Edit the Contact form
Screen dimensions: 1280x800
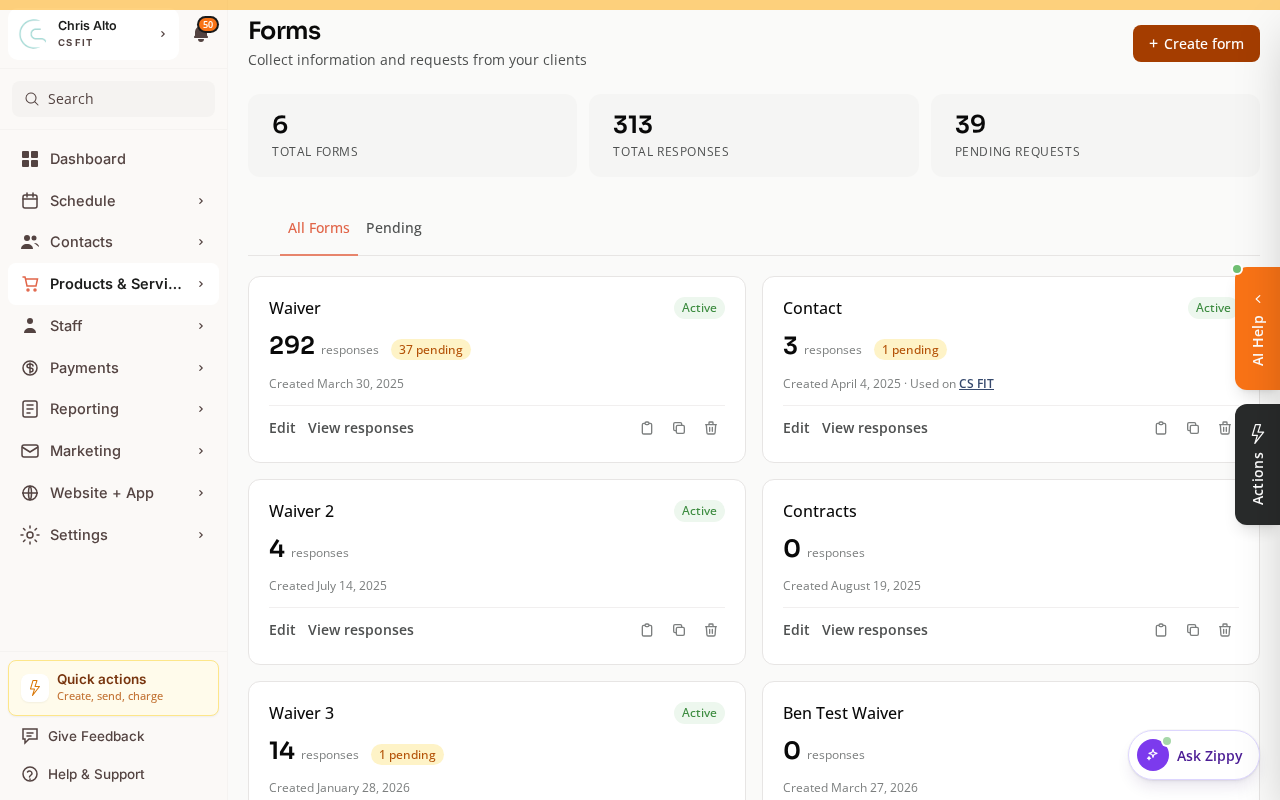pos(796,428)
